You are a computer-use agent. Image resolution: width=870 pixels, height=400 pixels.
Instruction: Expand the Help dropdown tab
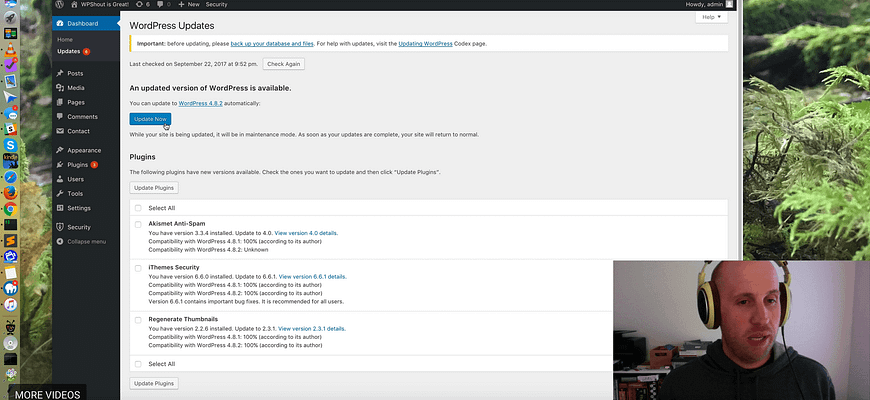coord(711,17)
